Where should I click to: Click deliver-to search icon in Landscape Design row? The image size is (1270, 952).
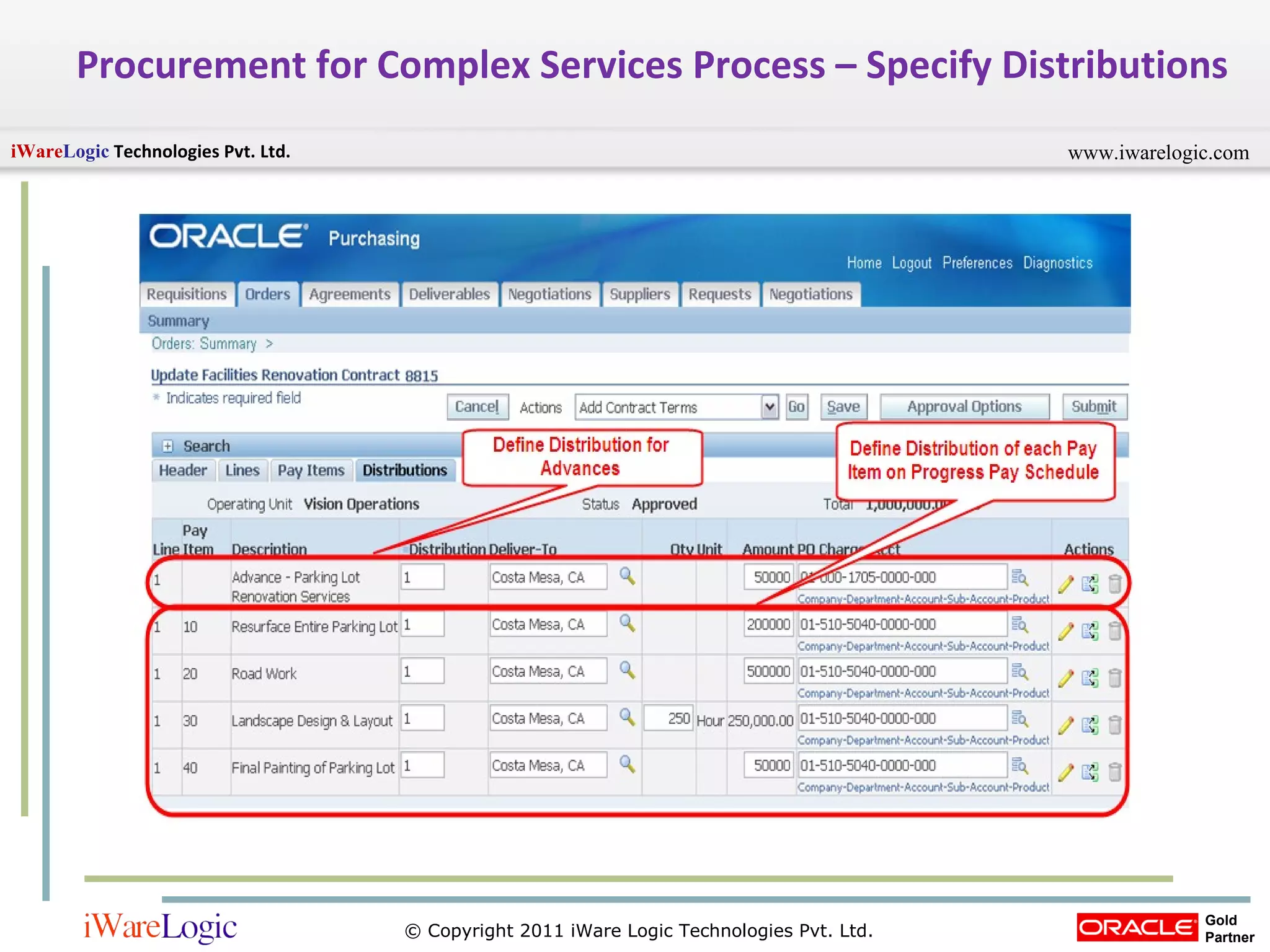pos(628,717)
